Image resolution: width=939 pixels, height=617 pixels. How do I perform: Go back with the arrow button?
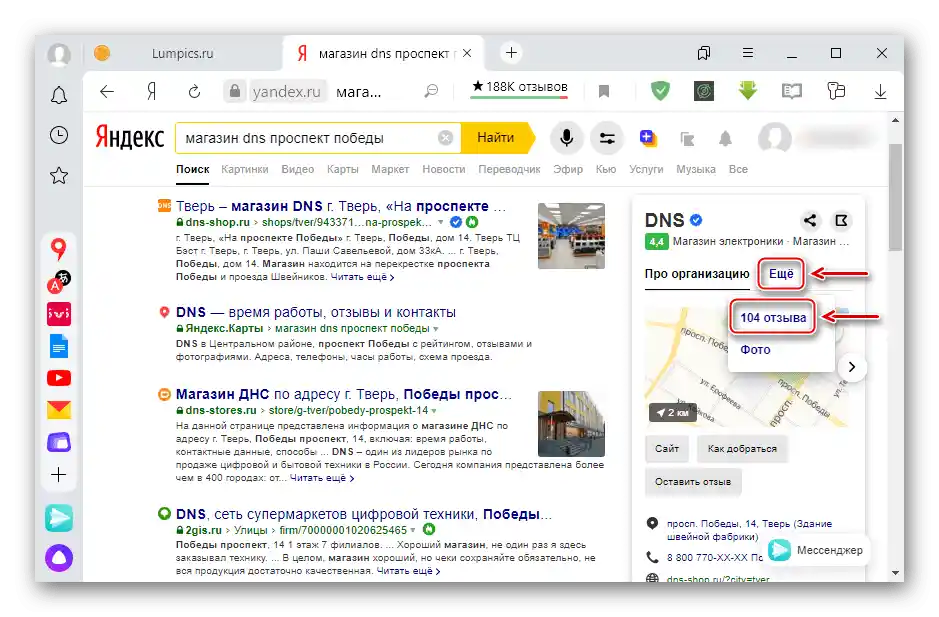click(x=107, y=92)
